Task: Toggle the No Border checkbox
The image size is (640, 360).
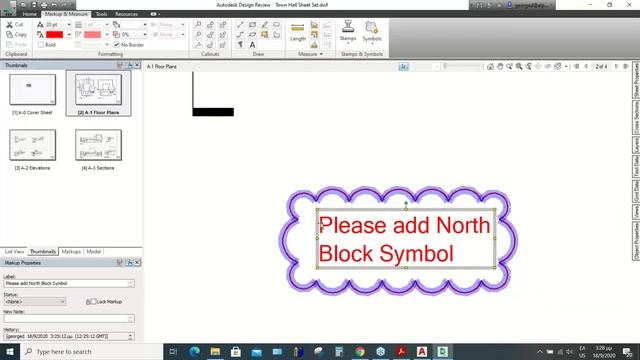Action: point(117,45)
